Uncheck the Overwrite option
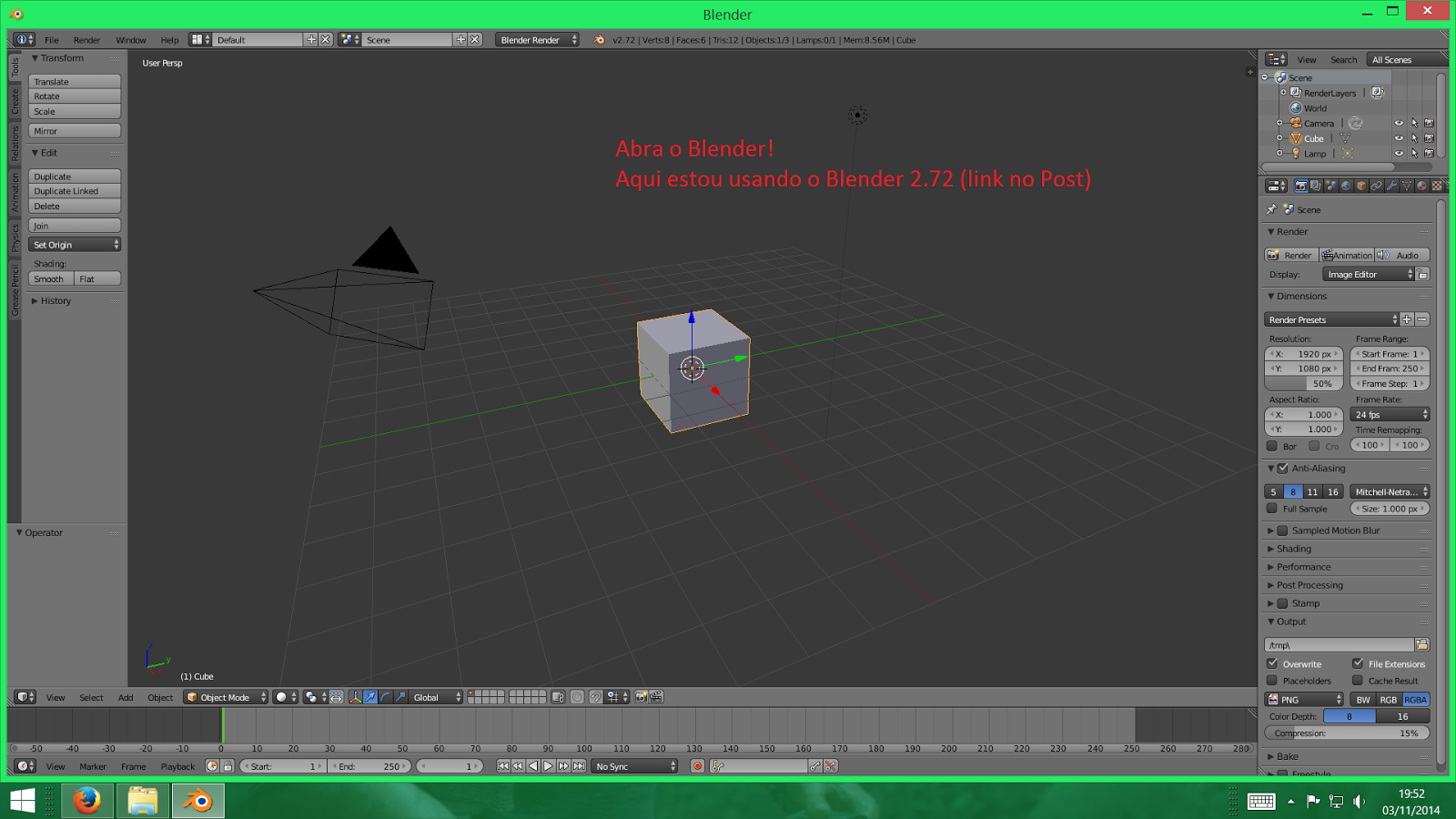Viewport: 1456px width, 819px height. pyautogui.click(x=1272, y=663)
